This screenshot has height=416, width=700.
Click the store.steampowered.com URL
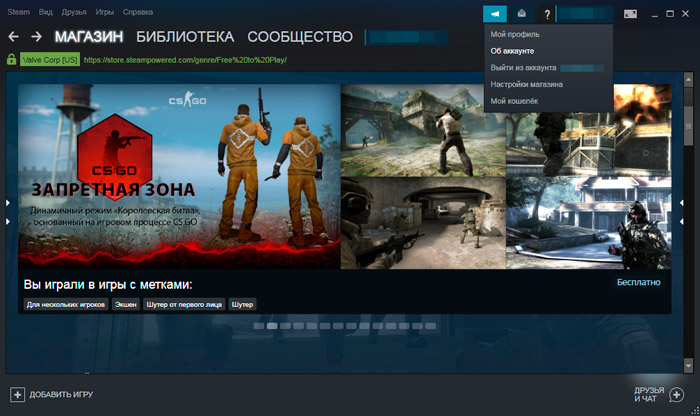[x=185, y=60]
